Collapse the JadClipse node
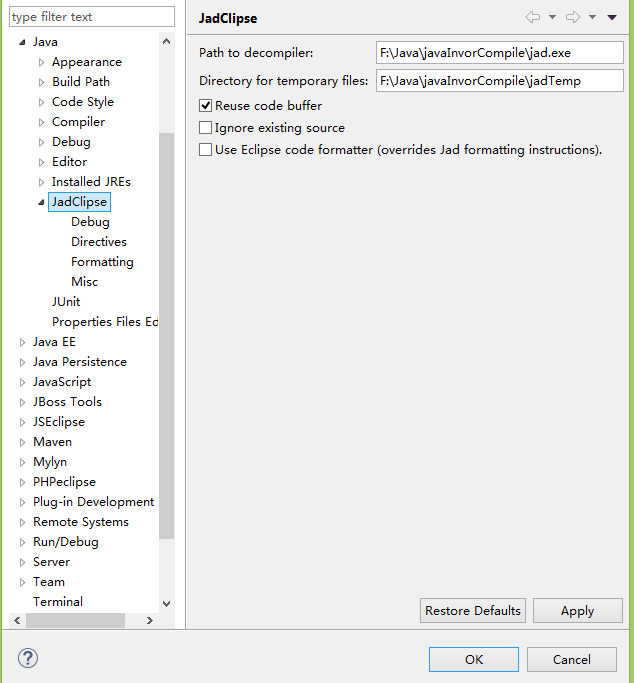Image resolution: width=634 pixels, height=683 pixels. pos(41,202)
